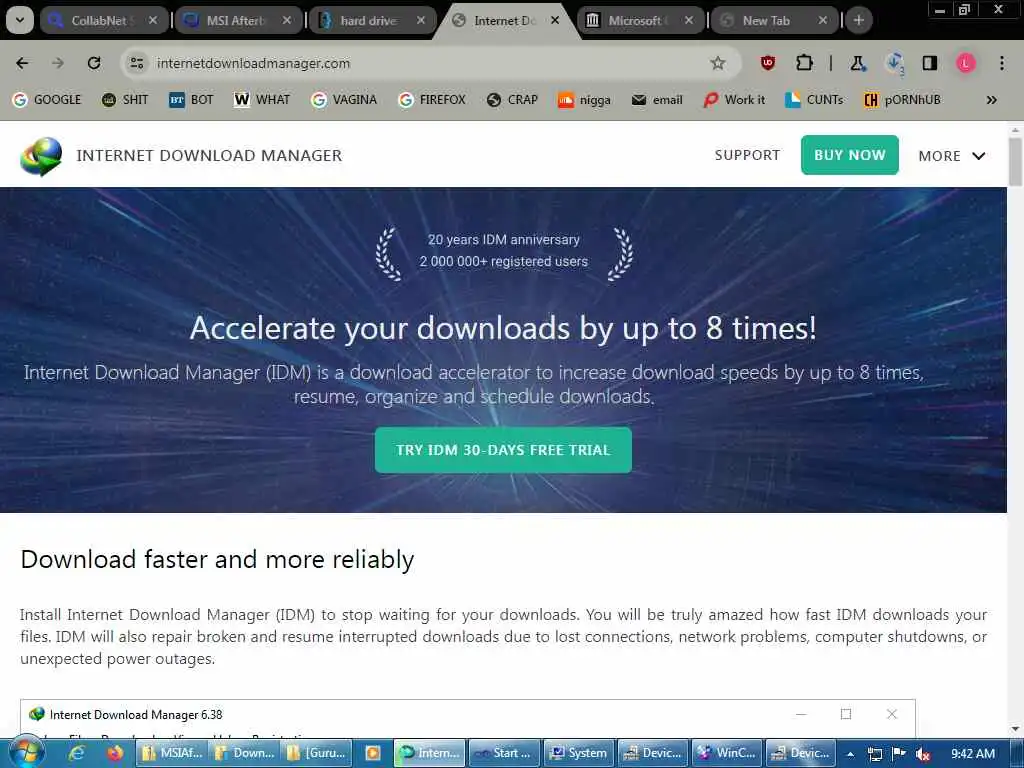Screen dimensions: 1024x768
Task: Open the media player taskbar icon
Action: 373,753
